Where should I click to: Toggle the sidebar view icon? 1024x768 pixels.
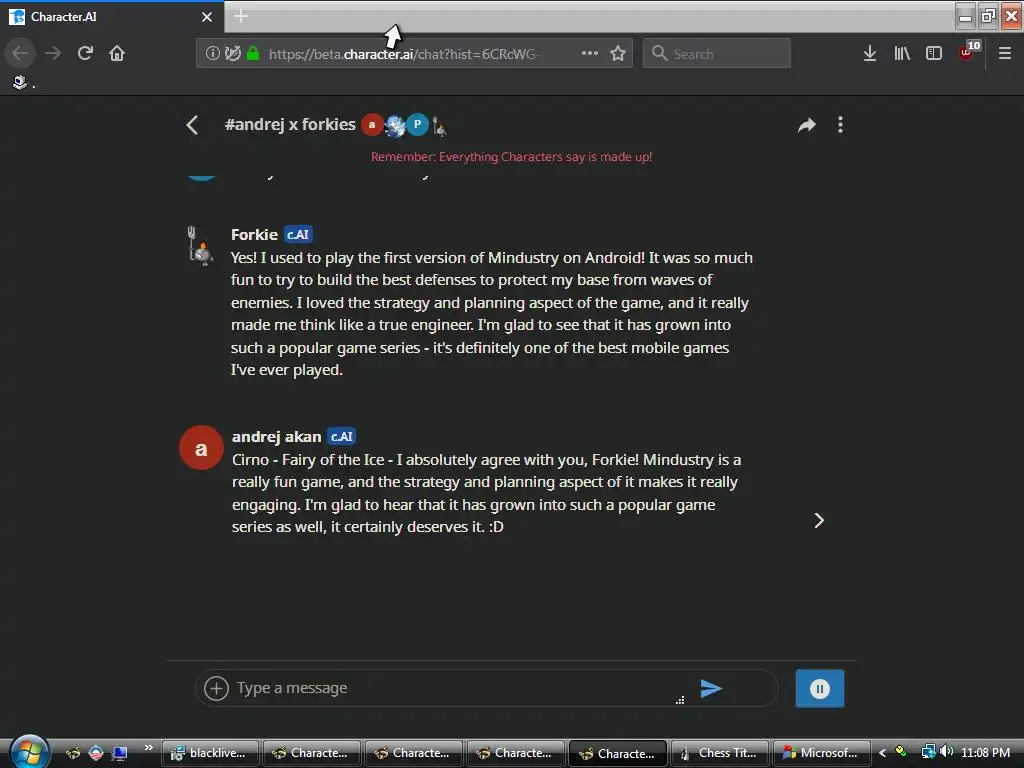tap(934, 54)
